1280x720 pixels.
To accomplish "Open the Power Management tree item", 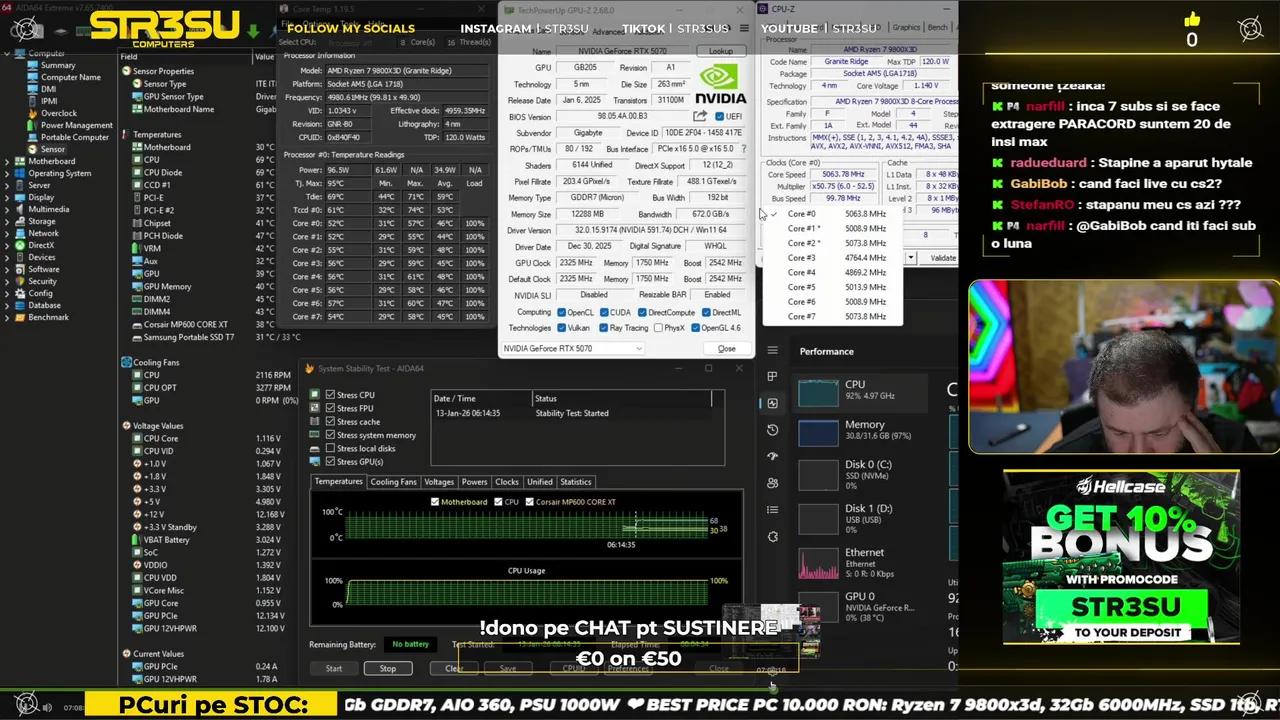I will click(76, 125).
